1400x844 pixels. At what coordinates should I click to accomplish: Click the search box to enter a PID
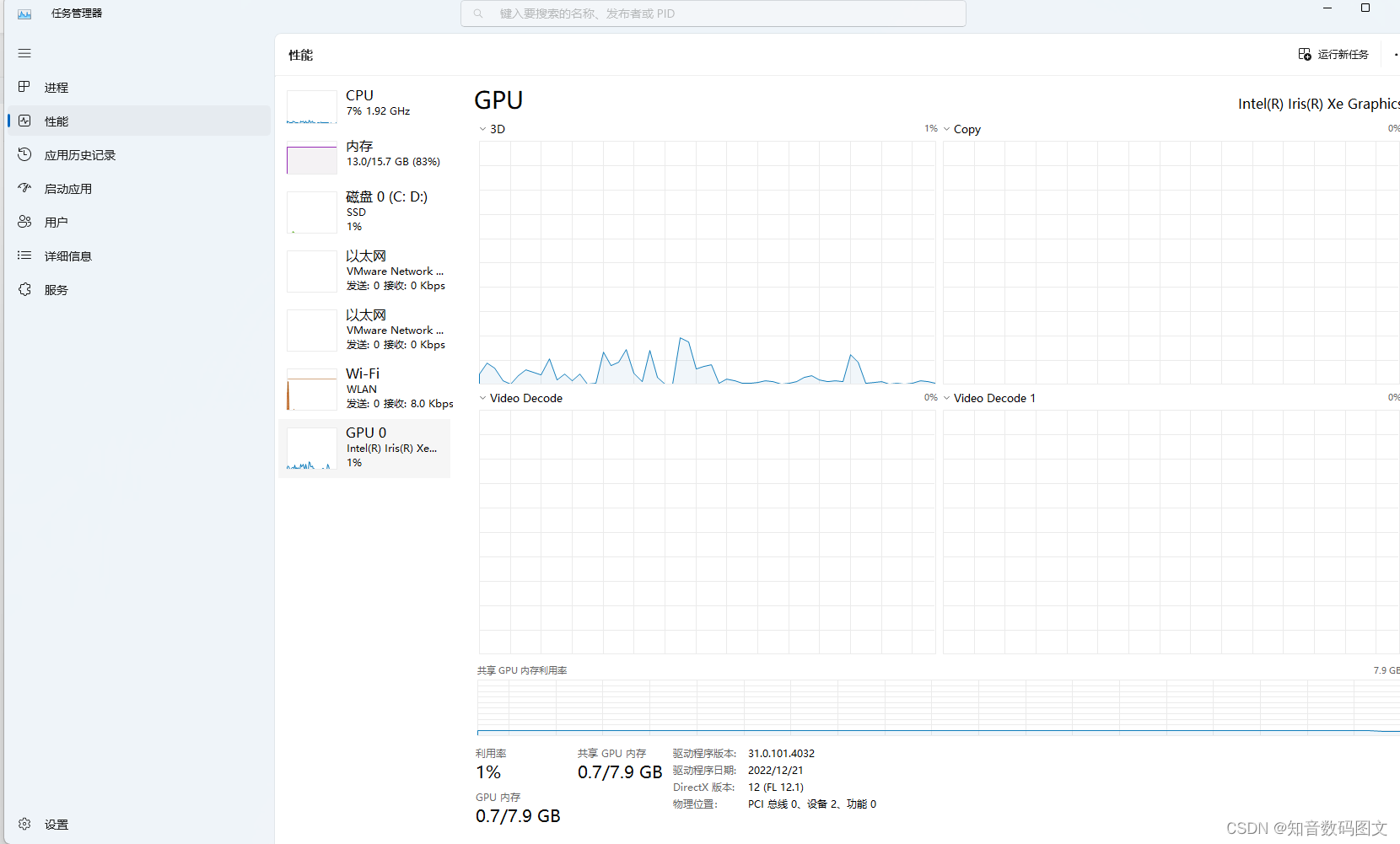coord(713,13)
